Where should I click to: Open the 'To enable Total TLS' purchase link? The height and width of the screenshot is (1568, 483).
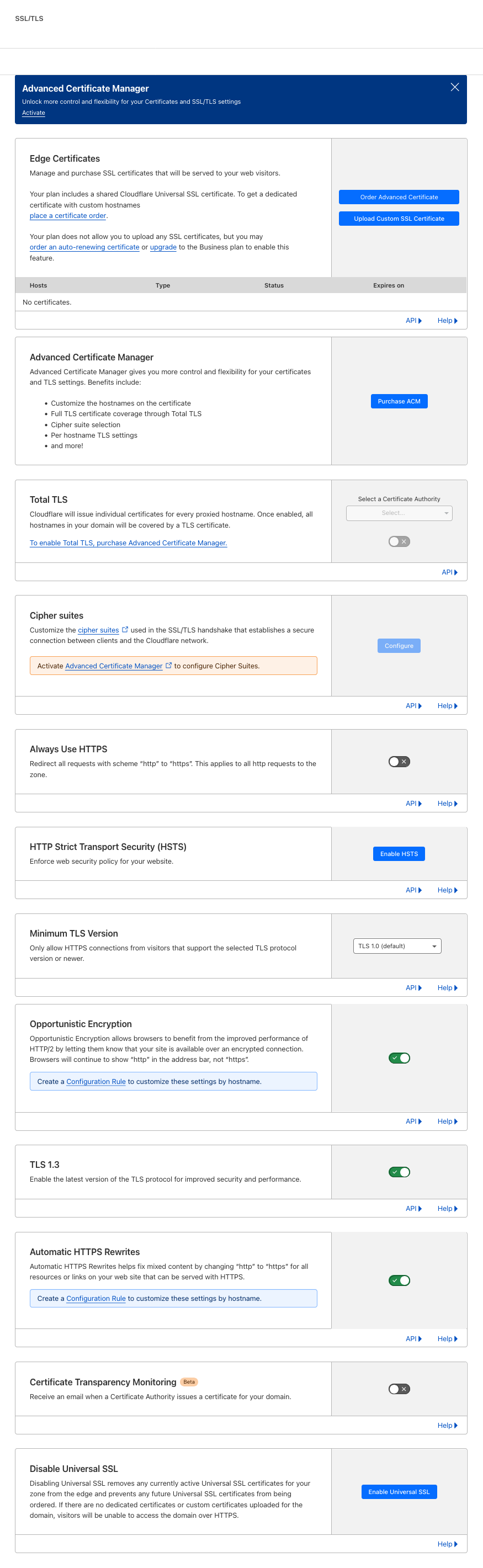tap(129, 543)
